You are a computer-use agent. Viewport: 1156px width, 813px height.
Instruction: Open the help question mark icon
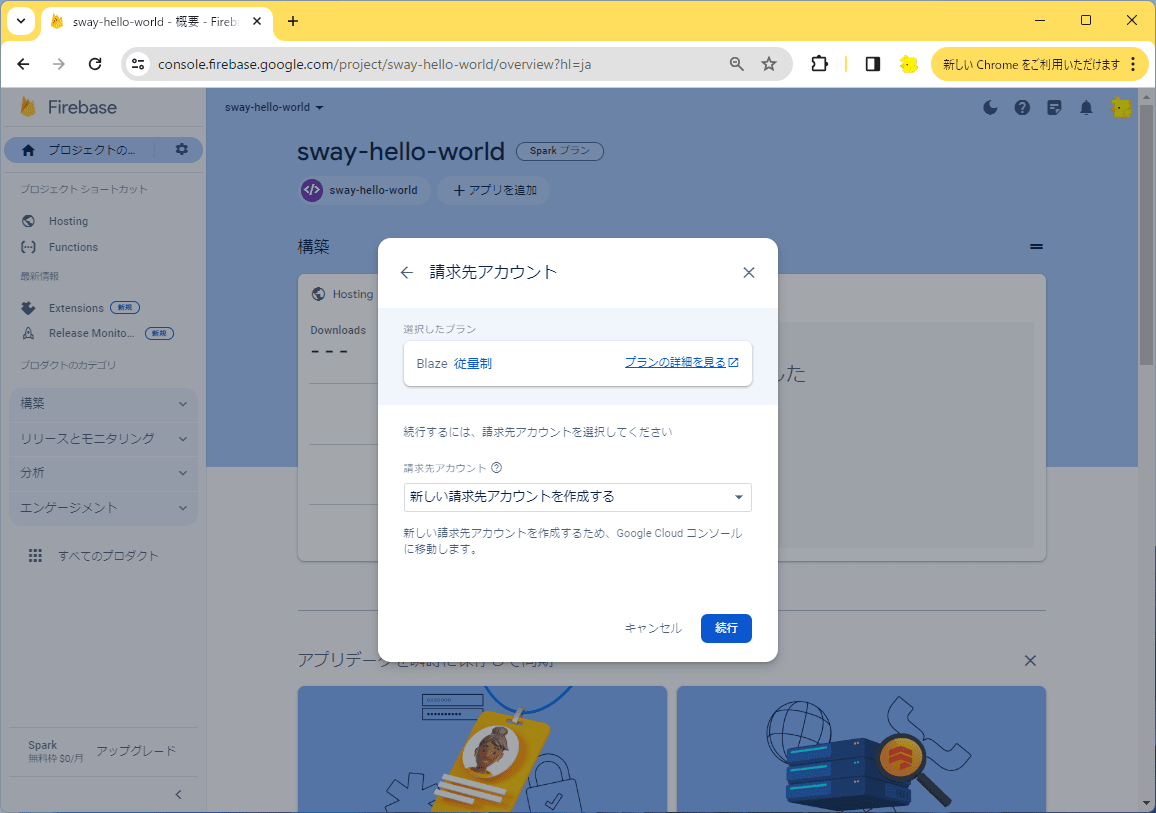tap(1022, 108)
